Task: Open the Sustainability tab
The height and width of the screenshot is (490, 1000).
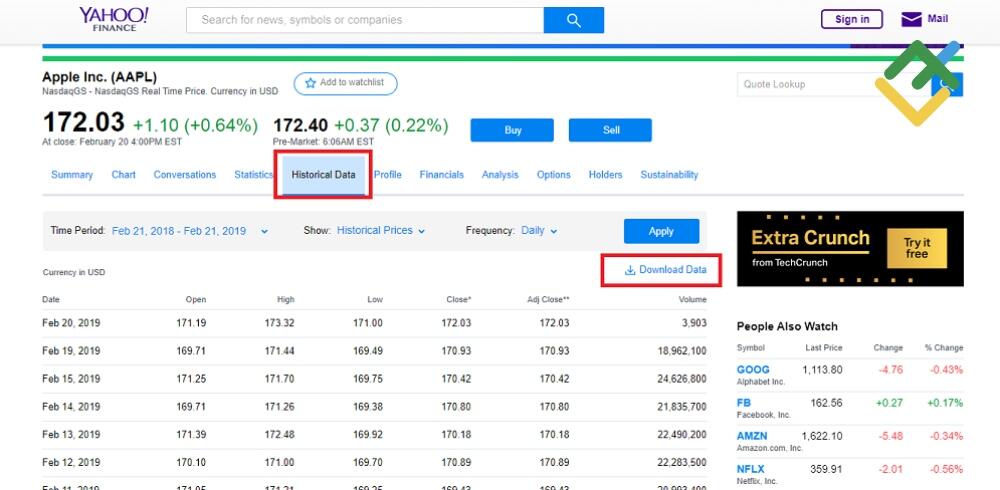Action: pos(669,175)
